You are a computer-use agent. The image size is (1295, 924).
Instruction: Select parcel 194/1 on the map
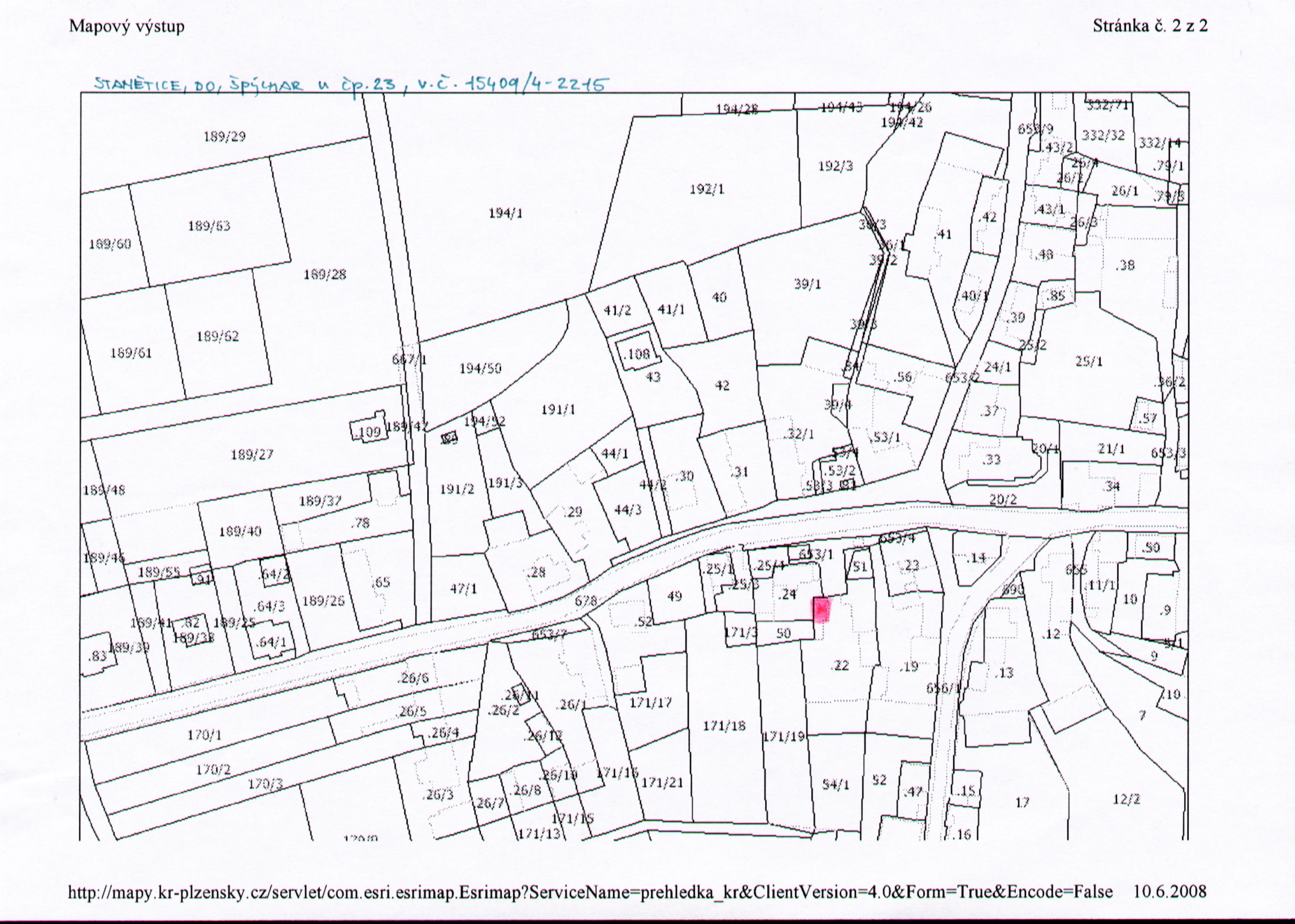tap(505, 214)
